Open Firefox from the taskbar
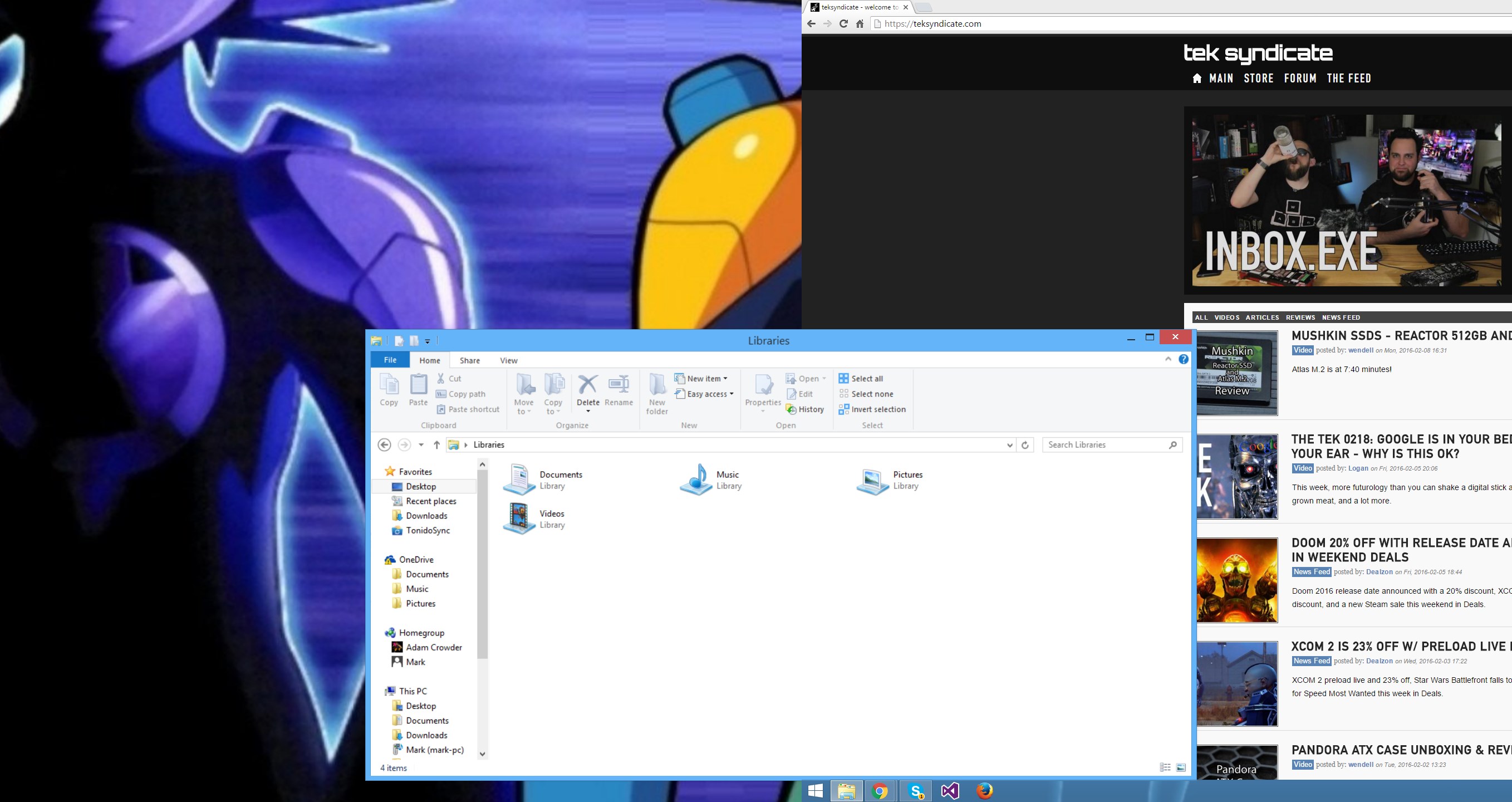Image resolution: width=1512 pixels, height=802 pixels. [984, 791]
